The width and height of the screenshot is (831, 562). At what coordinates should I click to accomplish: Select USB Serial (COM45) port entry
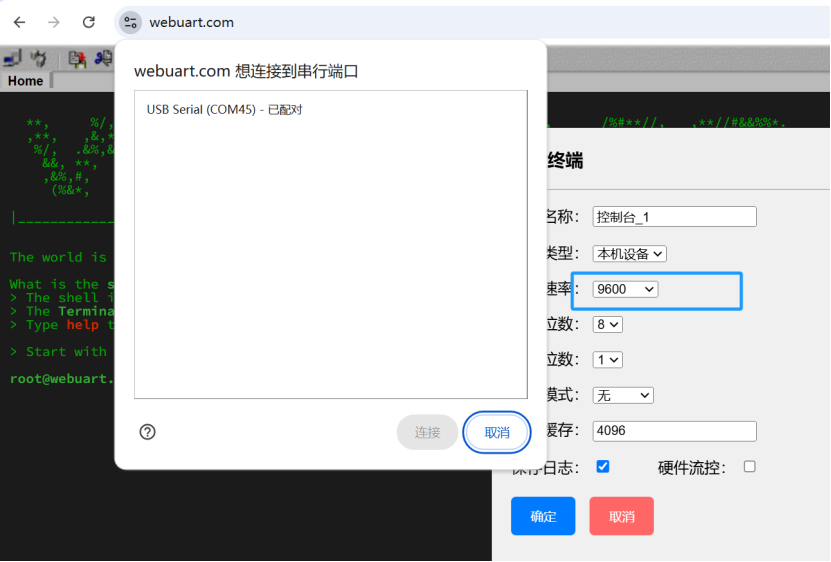331,110
